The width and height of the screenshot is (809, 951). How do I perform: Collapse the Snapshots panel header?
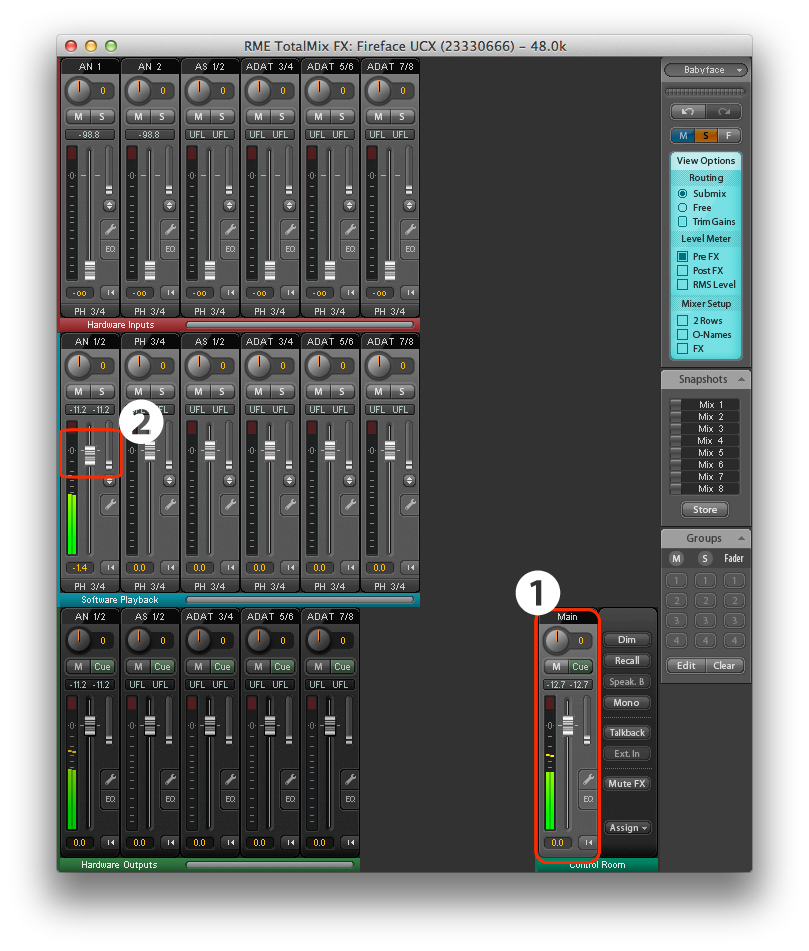pyautogui.click(x=706, y=379)
